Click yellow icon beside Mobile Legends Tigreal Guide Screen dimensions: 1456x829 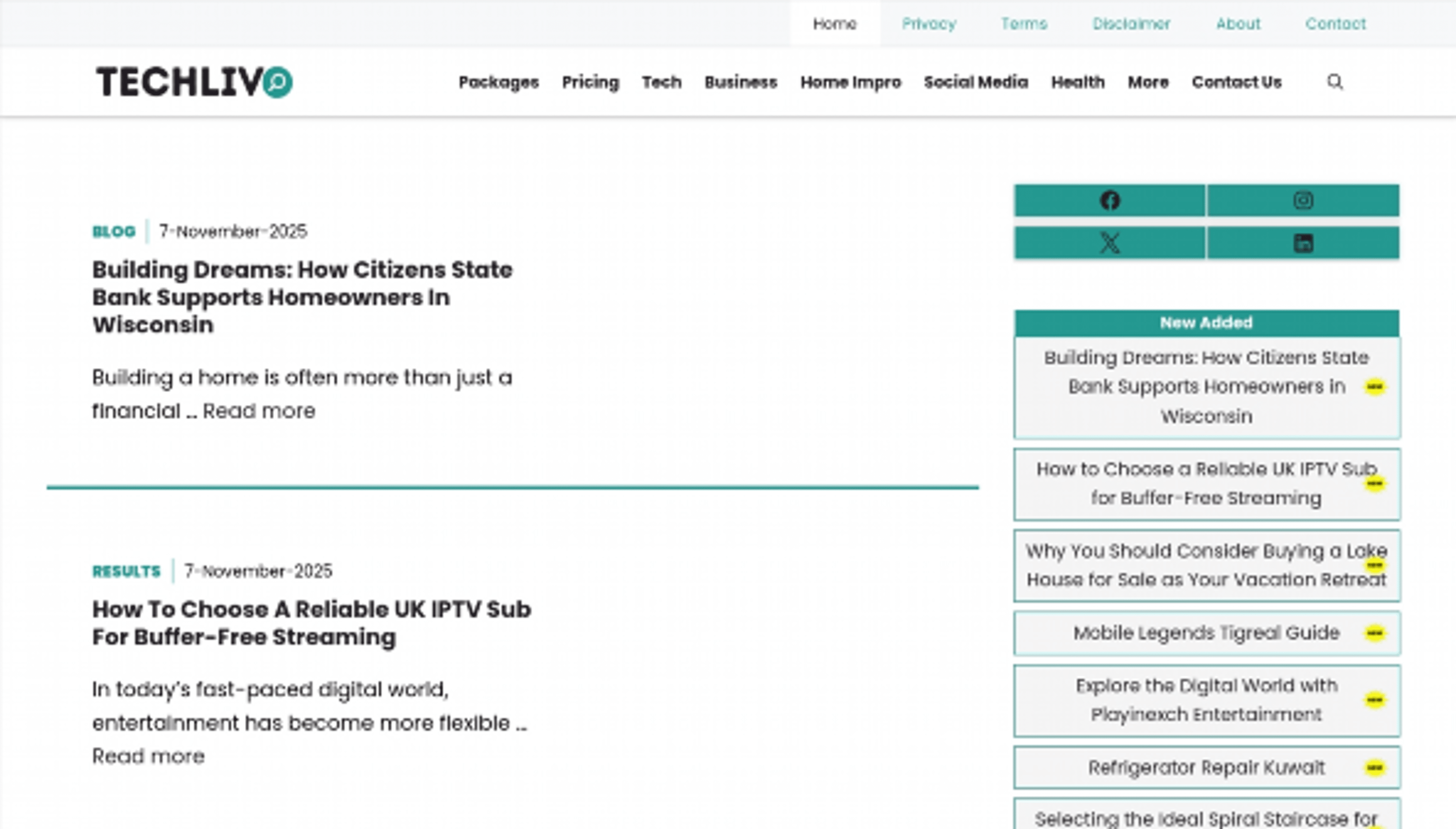point(1374,633)
